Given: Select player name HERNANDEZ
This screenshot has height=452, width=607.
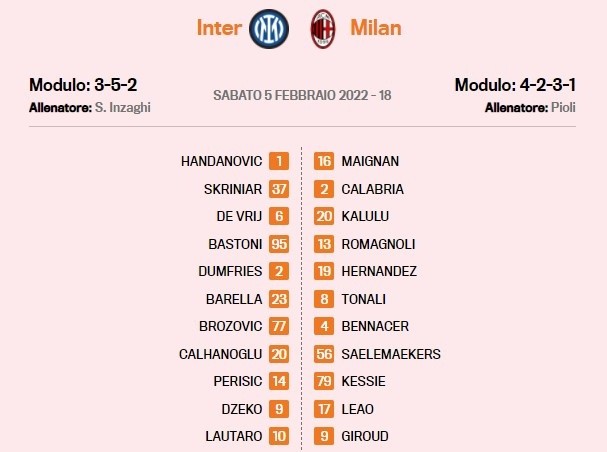Looking at the screenshot, I should (x=379, y=271).
